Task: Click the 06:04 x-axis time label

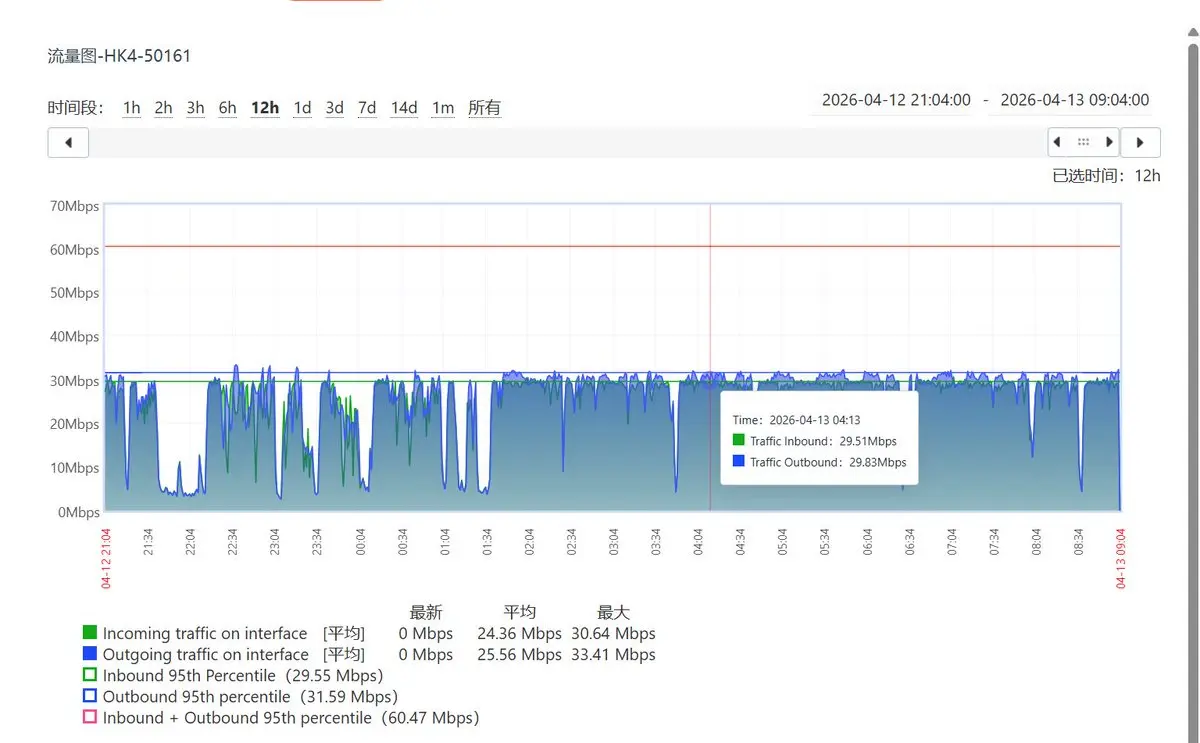Action: point(867,542)
